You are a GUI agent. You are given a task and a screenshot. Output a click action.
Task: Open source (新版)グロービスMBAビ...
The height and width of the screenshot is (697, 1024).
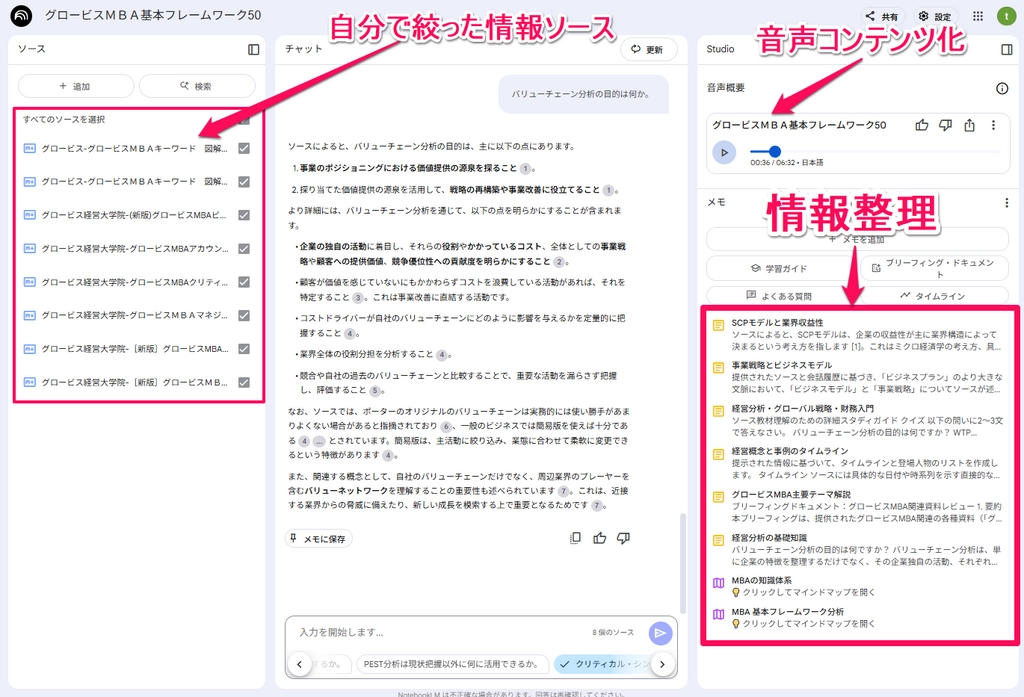134,215
